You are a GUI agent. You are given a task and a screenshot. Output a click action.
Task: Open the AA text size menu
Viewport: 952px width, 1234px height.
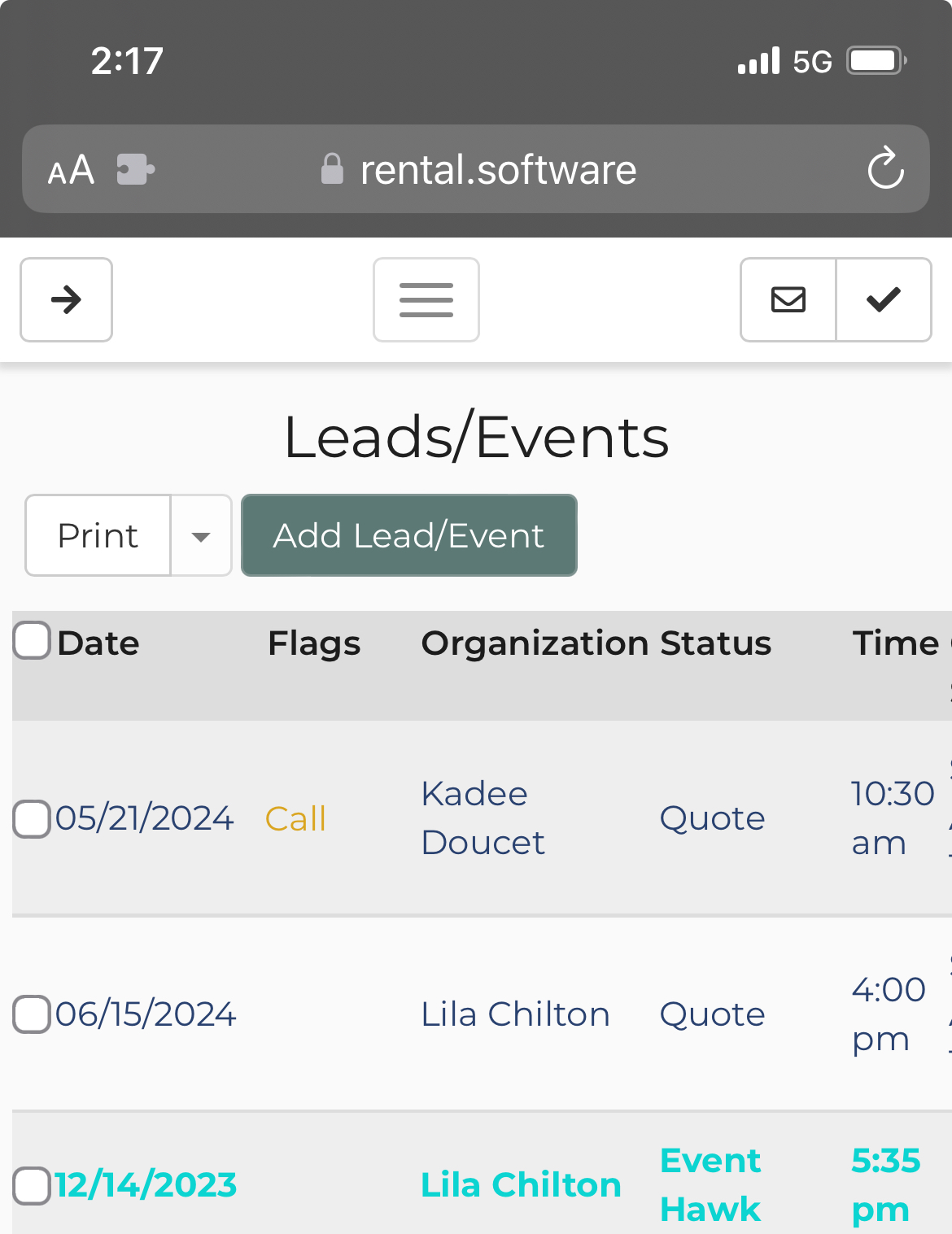tap(71, 171)
